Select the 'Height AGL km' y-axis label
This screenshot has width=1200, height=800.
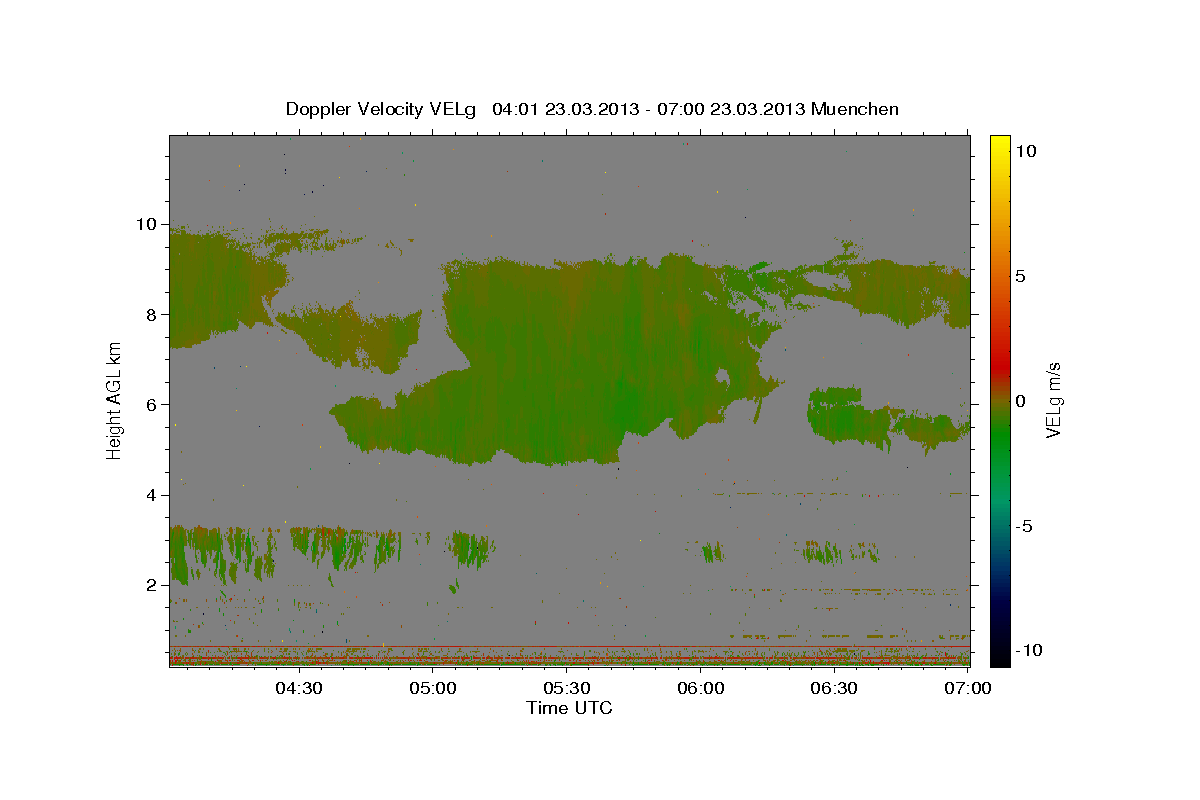coord(114,400)
